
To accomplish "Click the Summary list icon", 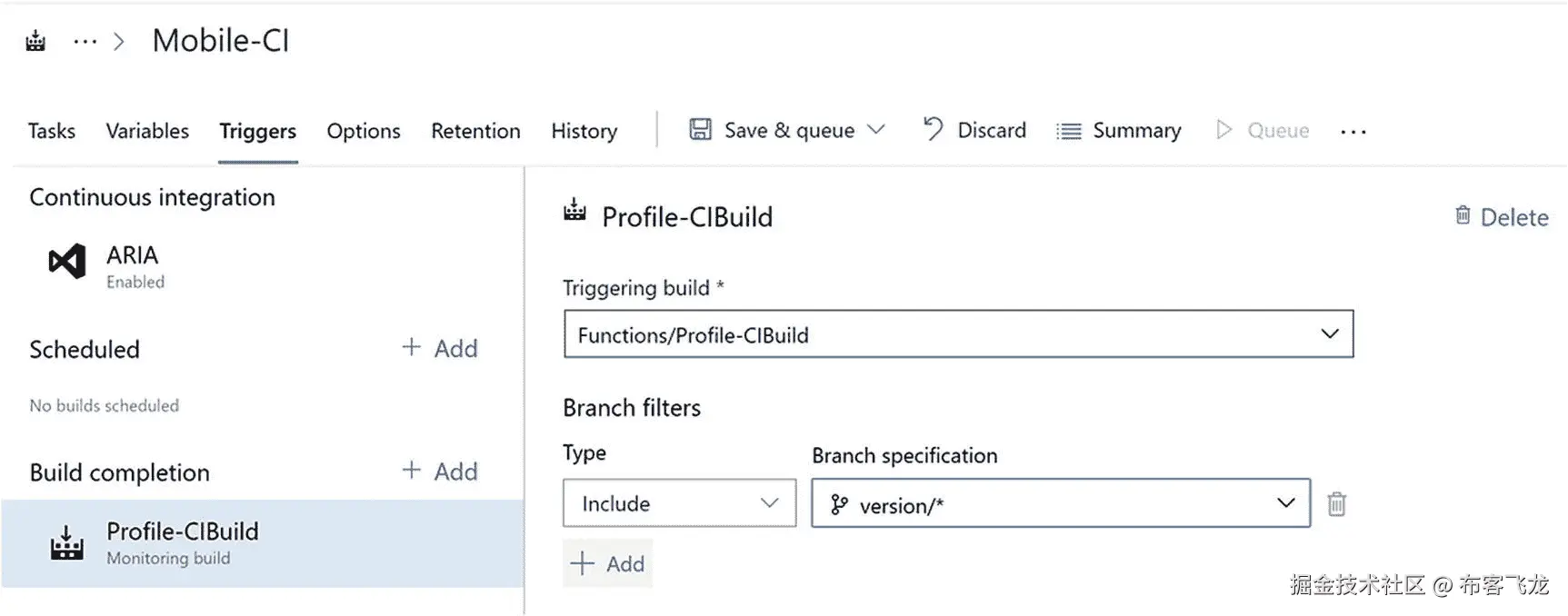I will tap(1069, 131).
